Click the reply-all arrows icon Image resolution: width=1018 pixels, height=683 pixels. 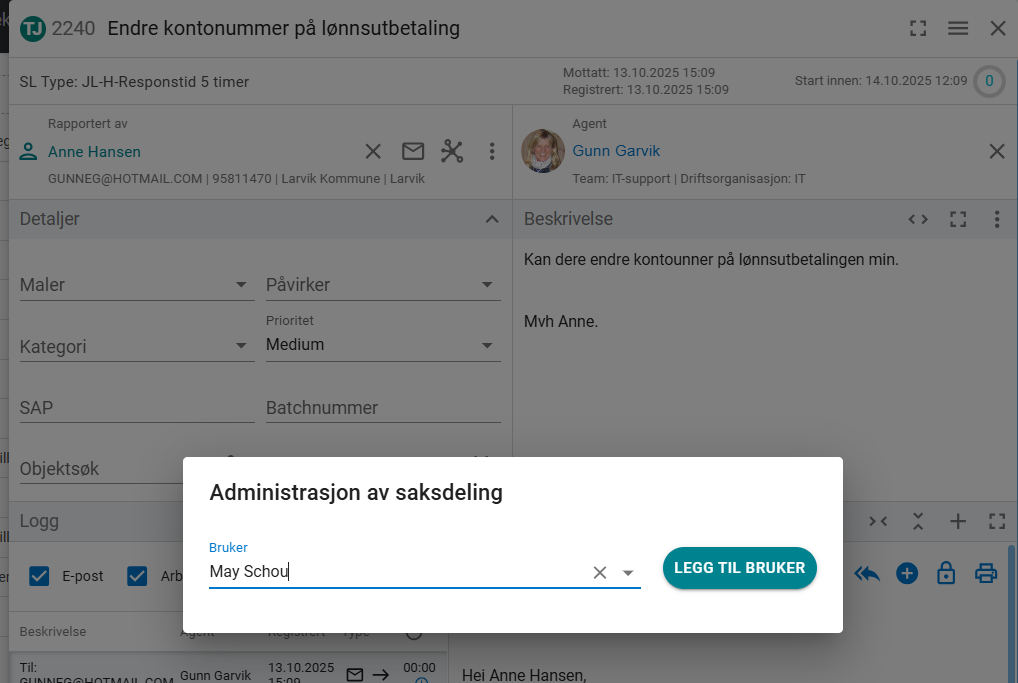coord(867,573)
